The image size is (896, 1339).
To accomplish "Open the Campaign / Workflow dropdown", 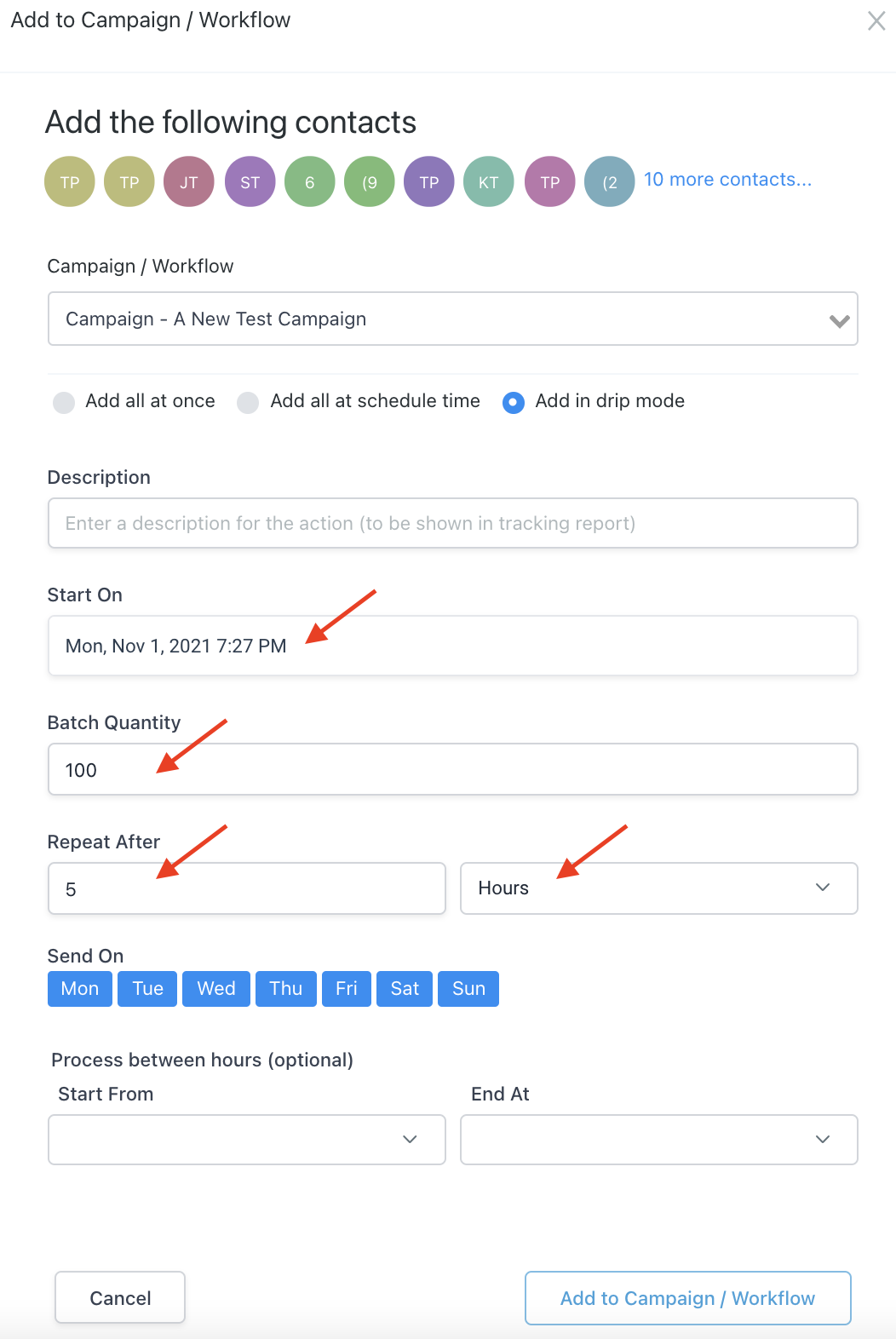I will [452, 319].
